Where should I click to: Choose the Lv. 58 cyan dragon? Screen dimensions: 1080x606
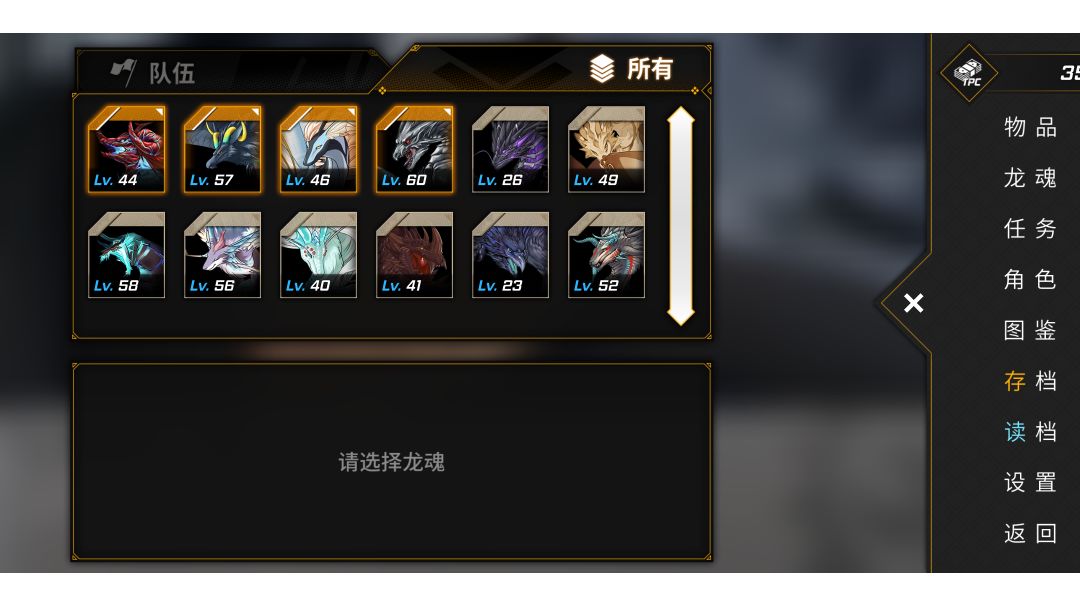(127, 255)
